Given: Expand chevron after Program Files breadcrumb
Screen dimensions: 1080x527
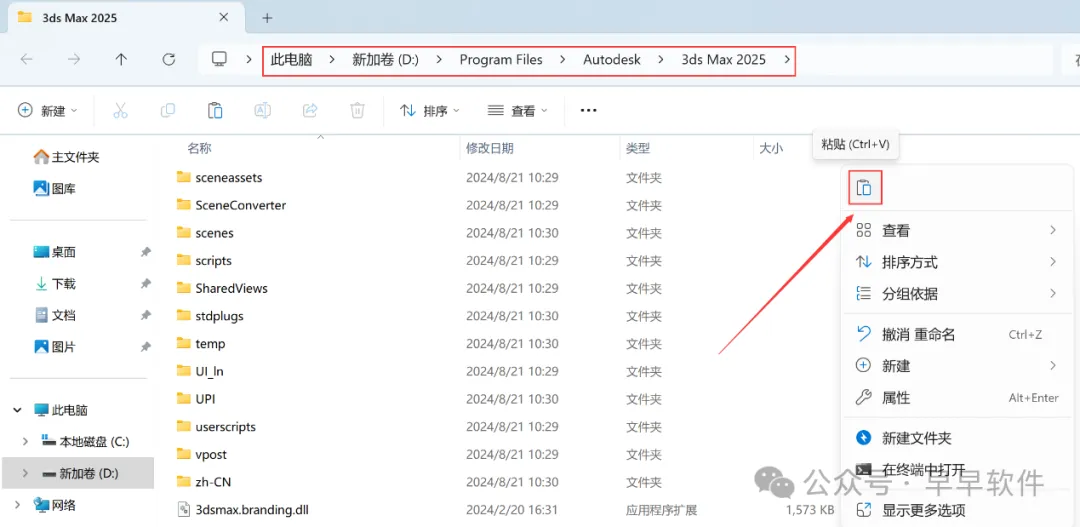Looking at the screenshot, I should (x=563, y=60).
